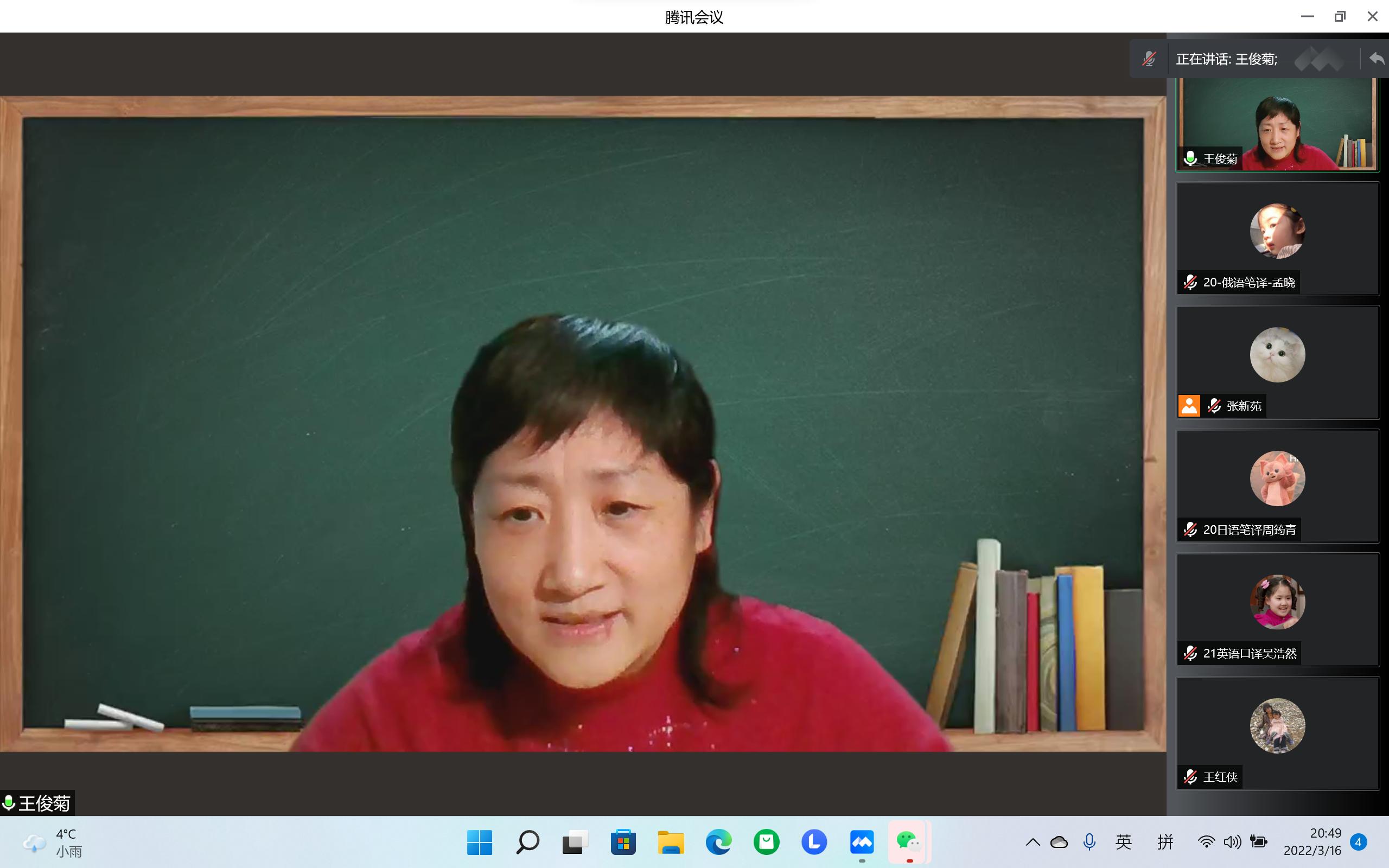This screenshot has height=868, width=1389.
Task: Click the muted mic icon next to 王红侠
Action: 1190,777
